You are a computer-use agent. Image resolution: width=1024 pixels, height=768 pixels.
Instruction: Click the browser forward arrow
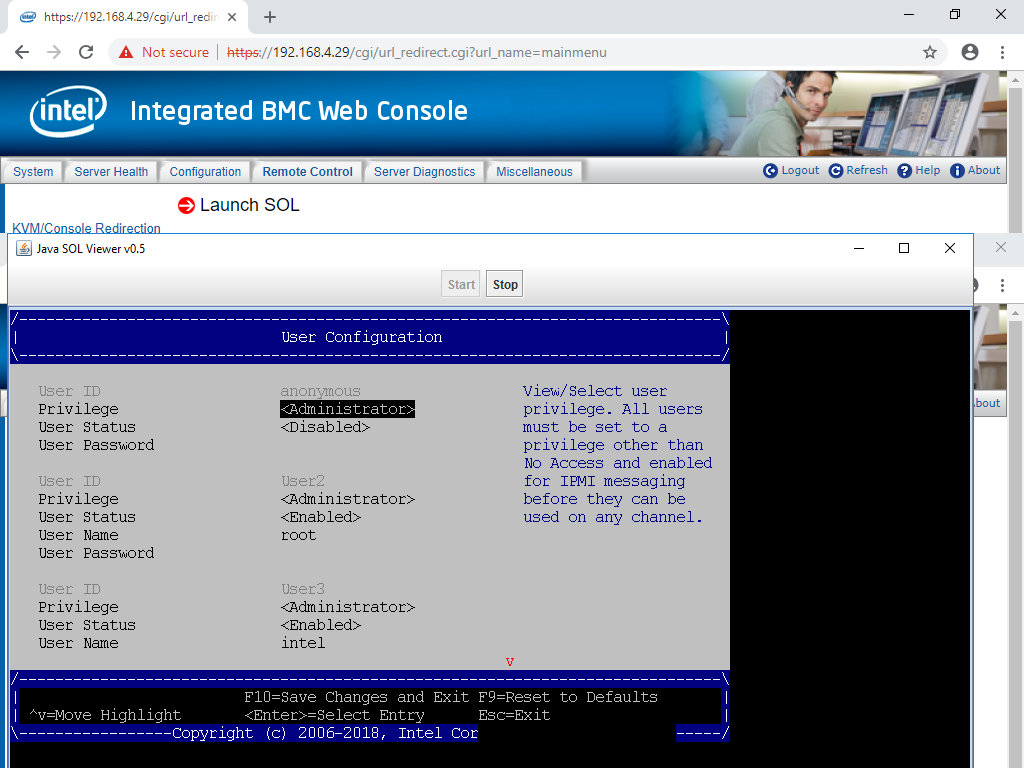tap(54, 52)
